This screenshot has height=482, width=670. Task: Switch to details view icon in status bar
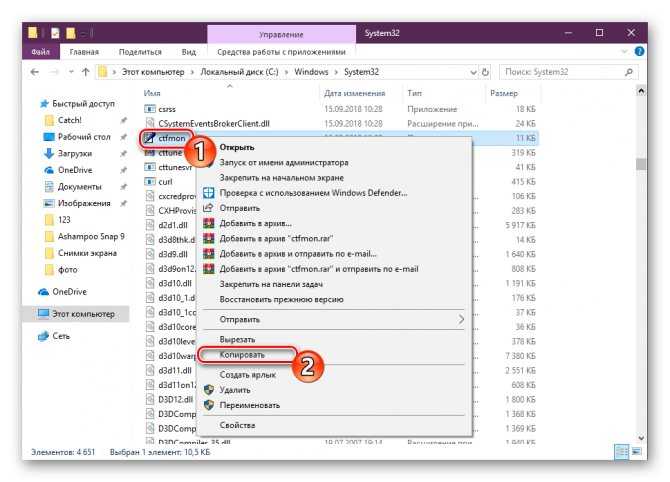[x=621, y=452]
